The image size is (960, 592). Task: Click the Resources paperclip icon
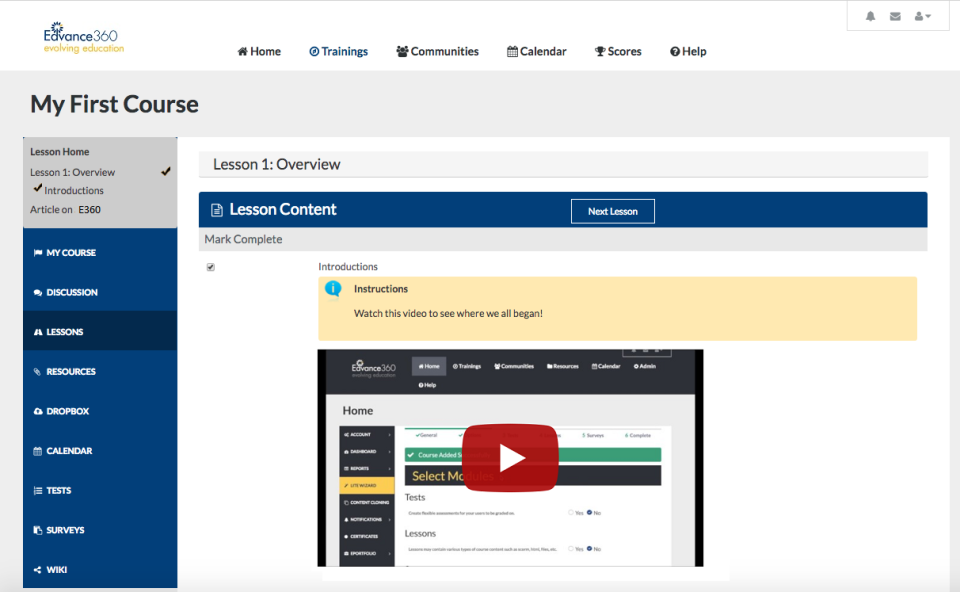pyautogui.click(x=37, y=372)
